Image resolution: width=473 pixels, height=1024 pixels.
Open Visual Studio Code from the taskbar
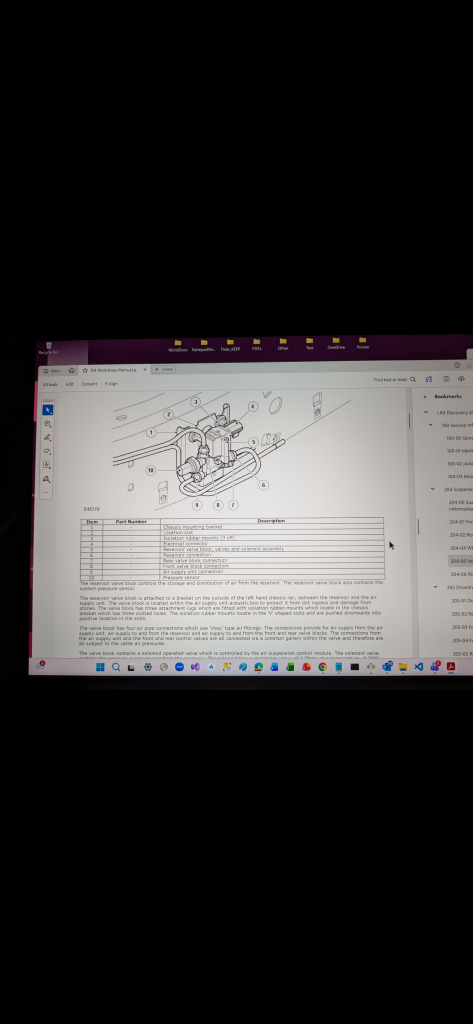[419, 666]
